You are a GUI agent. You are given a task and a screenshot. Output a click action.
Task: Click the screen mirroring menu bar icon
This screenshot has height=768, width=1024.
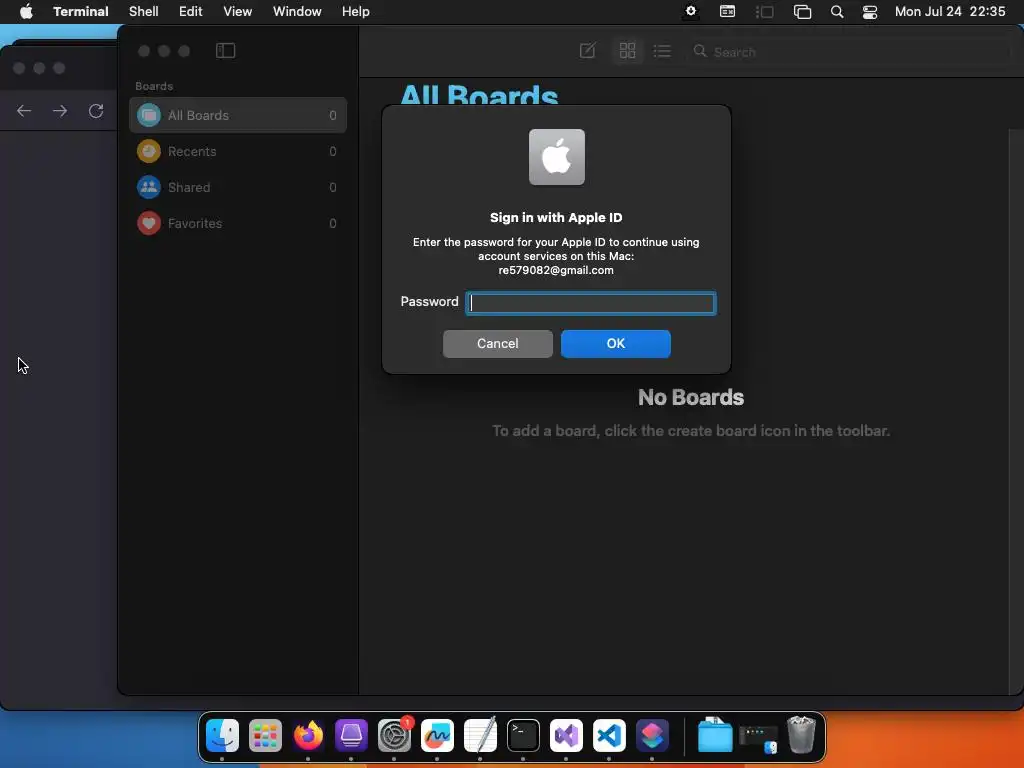802,12
